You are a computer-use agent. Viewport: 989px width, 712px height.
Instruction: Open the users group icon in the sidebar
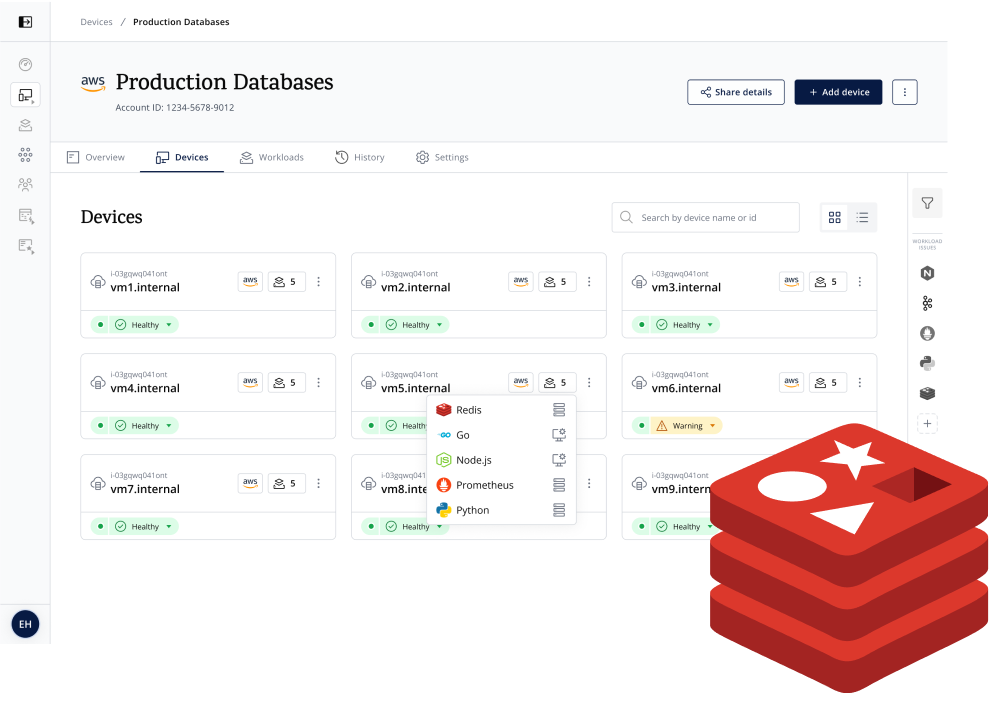25,184
